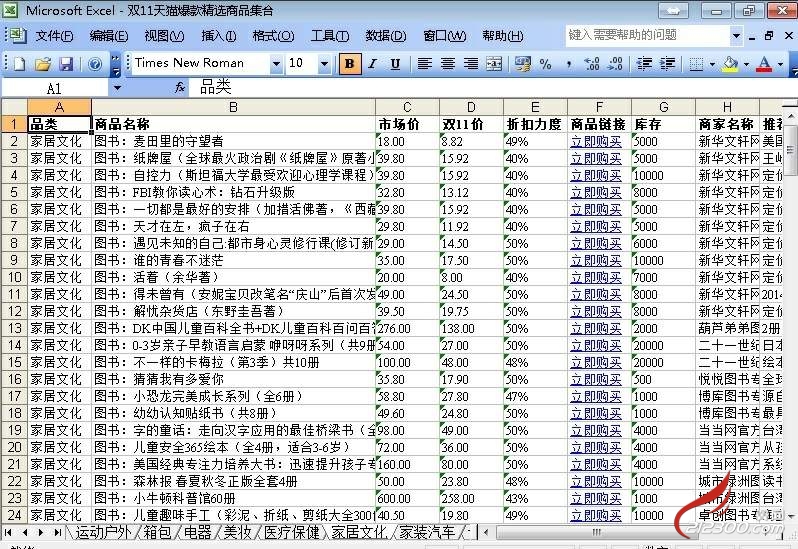This screenshot has height=549, width=798.
Task: Click Merge and Center icon
Action: coord(494,64)
